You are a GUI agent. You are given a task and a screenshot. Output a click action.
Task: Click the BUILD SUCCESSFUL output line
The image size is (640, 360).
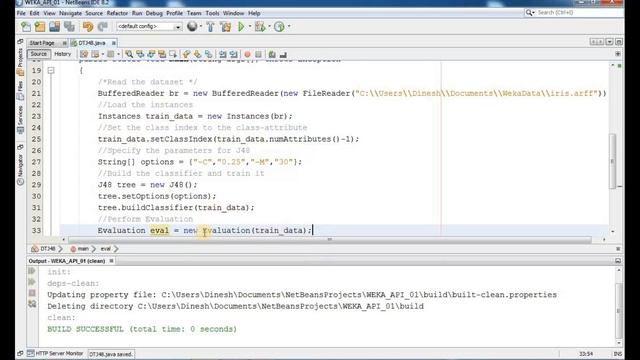[x=142, y=329]
